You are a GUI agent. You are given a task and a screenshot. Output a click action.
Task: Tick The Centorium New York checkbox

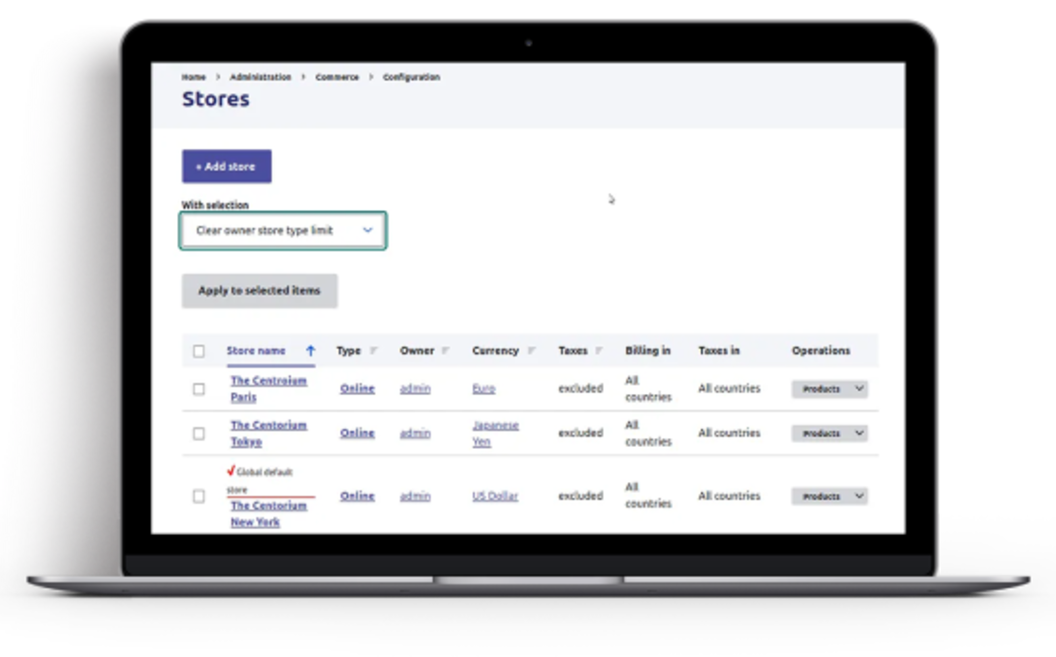coord(199,496)
